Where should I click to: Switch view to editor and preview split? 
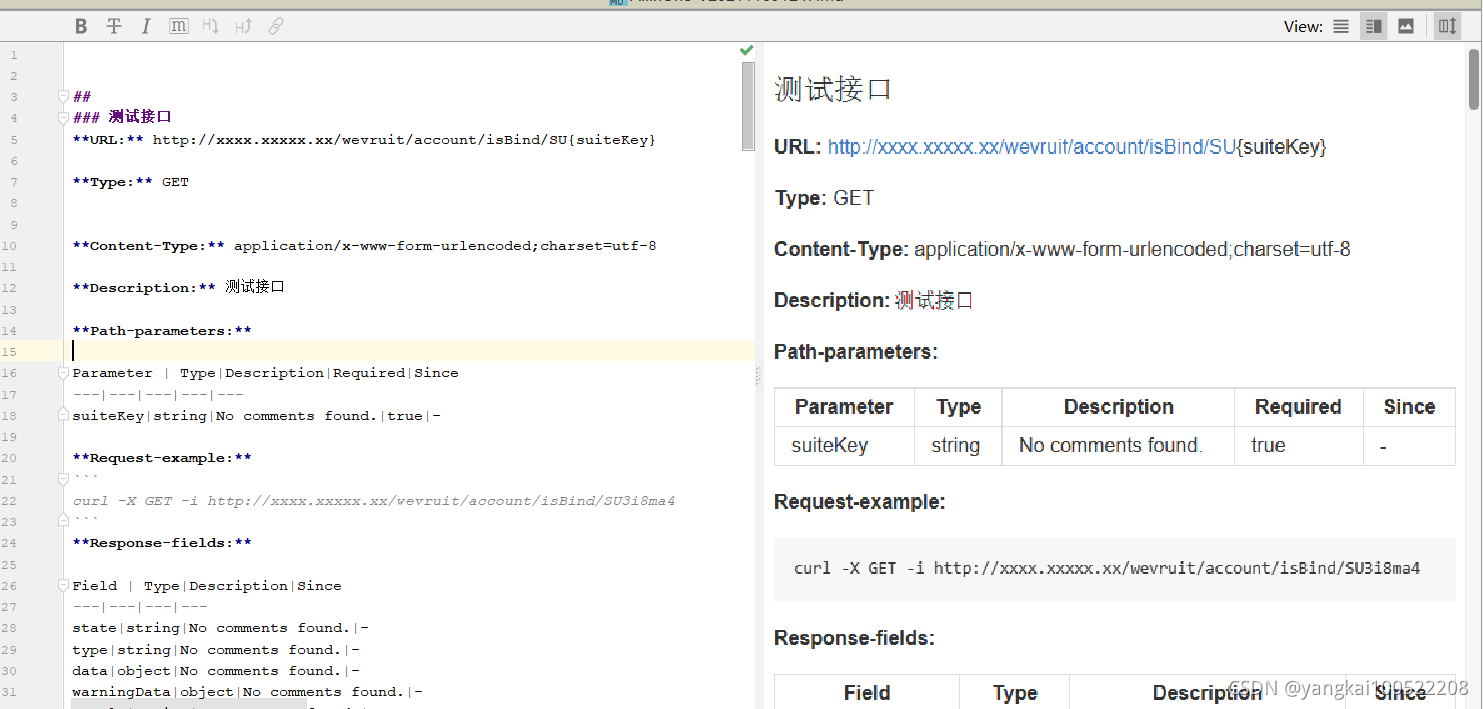pos(1373,26)
